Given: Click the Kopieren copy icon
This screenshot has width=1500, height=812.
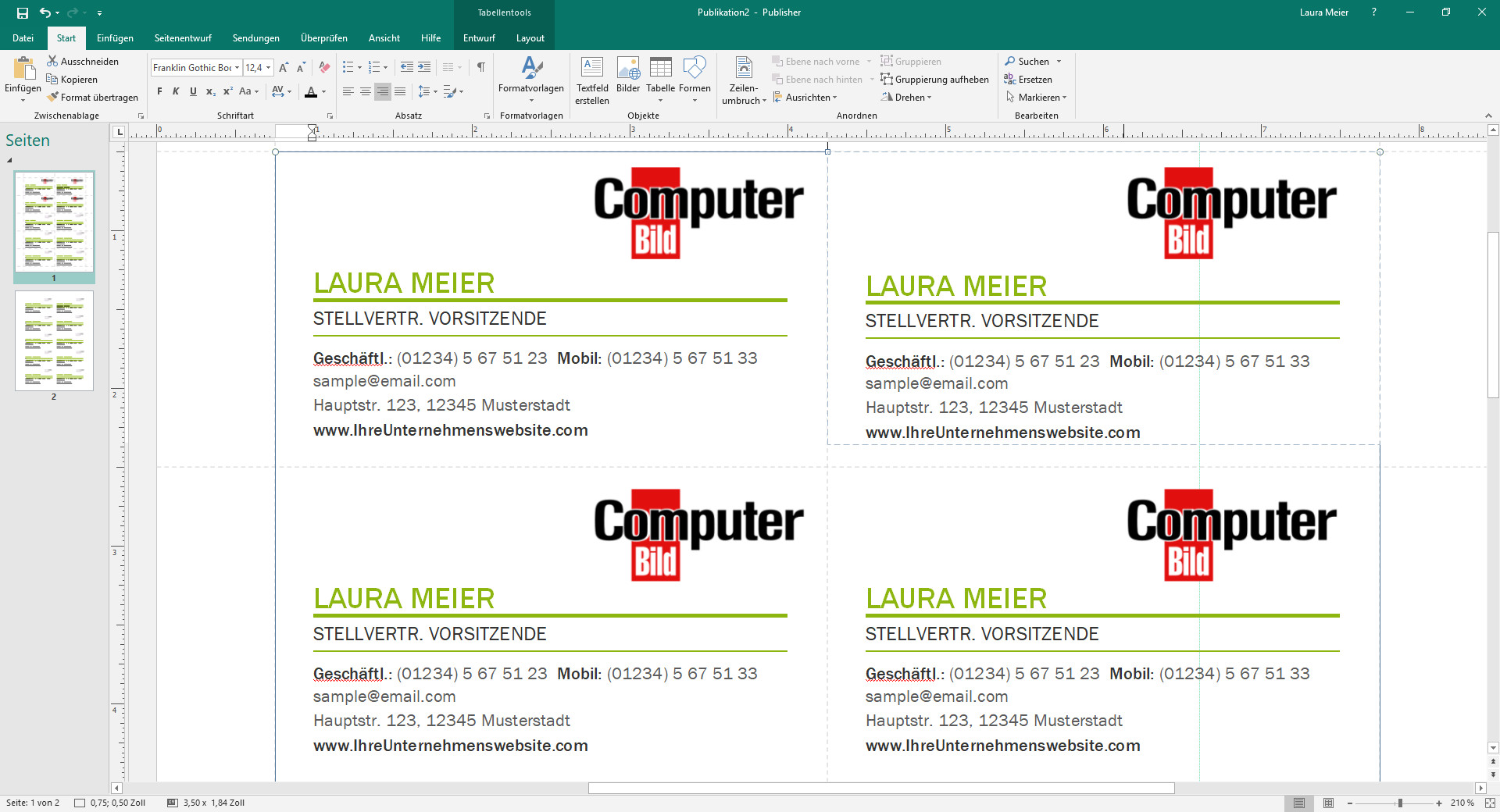Looking at the screenshot, I should (52, 79).
